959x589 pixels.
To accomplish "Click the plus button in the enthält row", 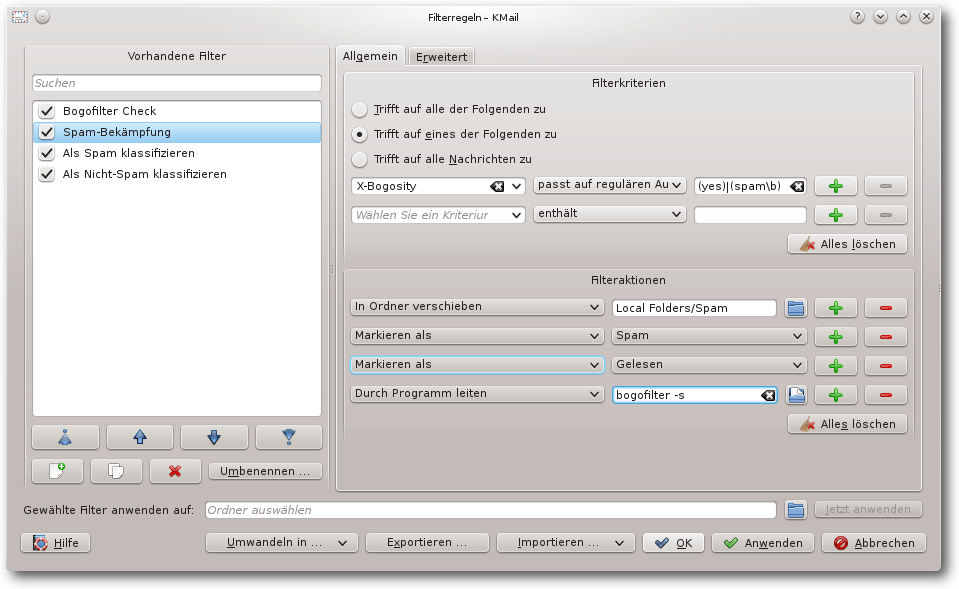I will point(836,215).
